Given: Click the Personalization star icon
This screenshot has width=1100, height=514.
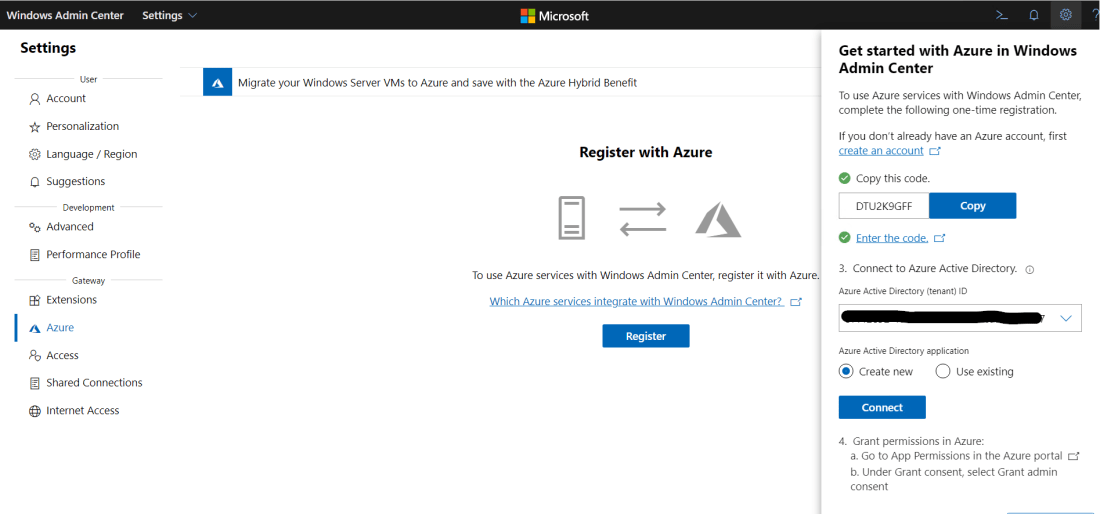Looking at the screenshot, I should point(35,127).
